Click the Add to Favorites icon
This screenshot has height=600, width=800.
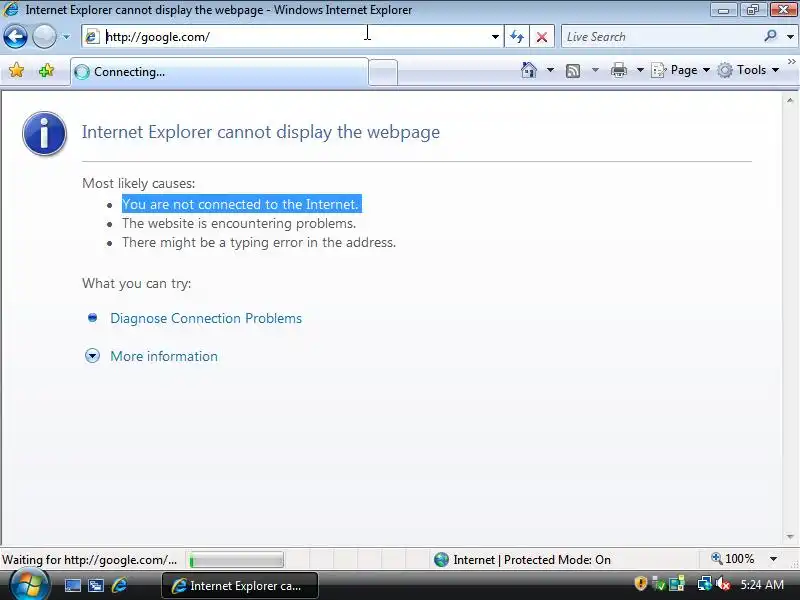[46, 70]
